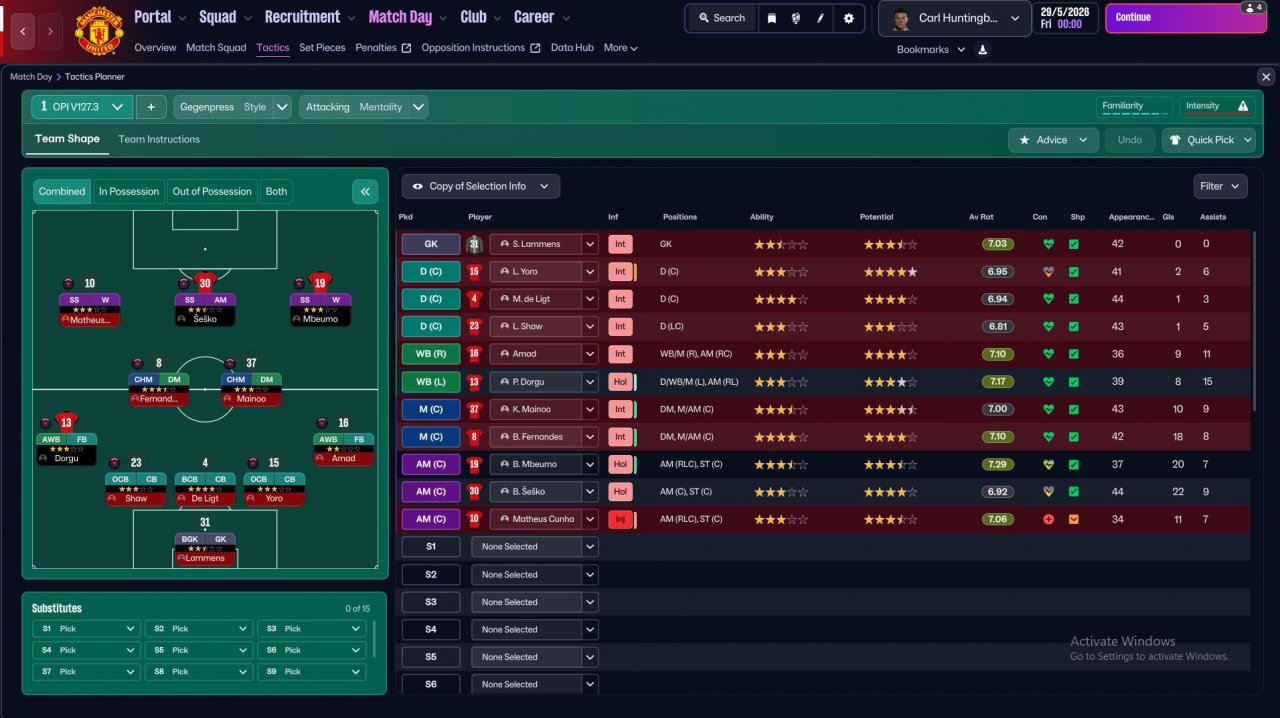
Task: Open S1 None Selected dropdown in table
Action: 535,547
